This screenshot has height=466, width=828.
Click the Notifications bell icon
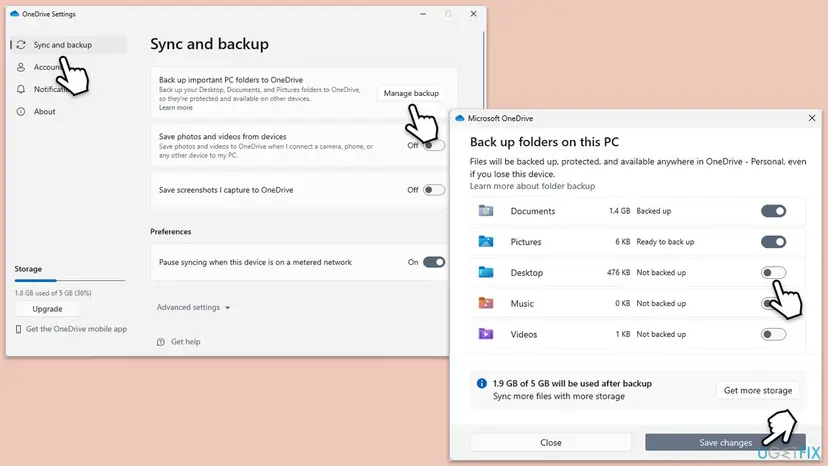(21, 89)
